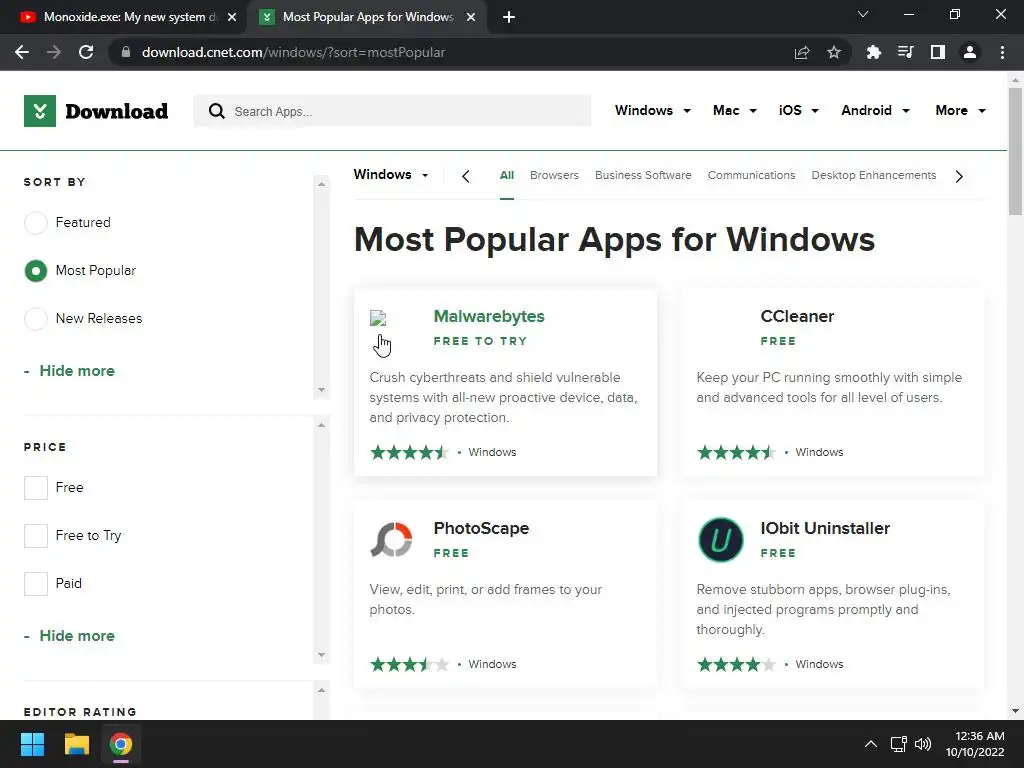Open the CCleaner app link

797,317
